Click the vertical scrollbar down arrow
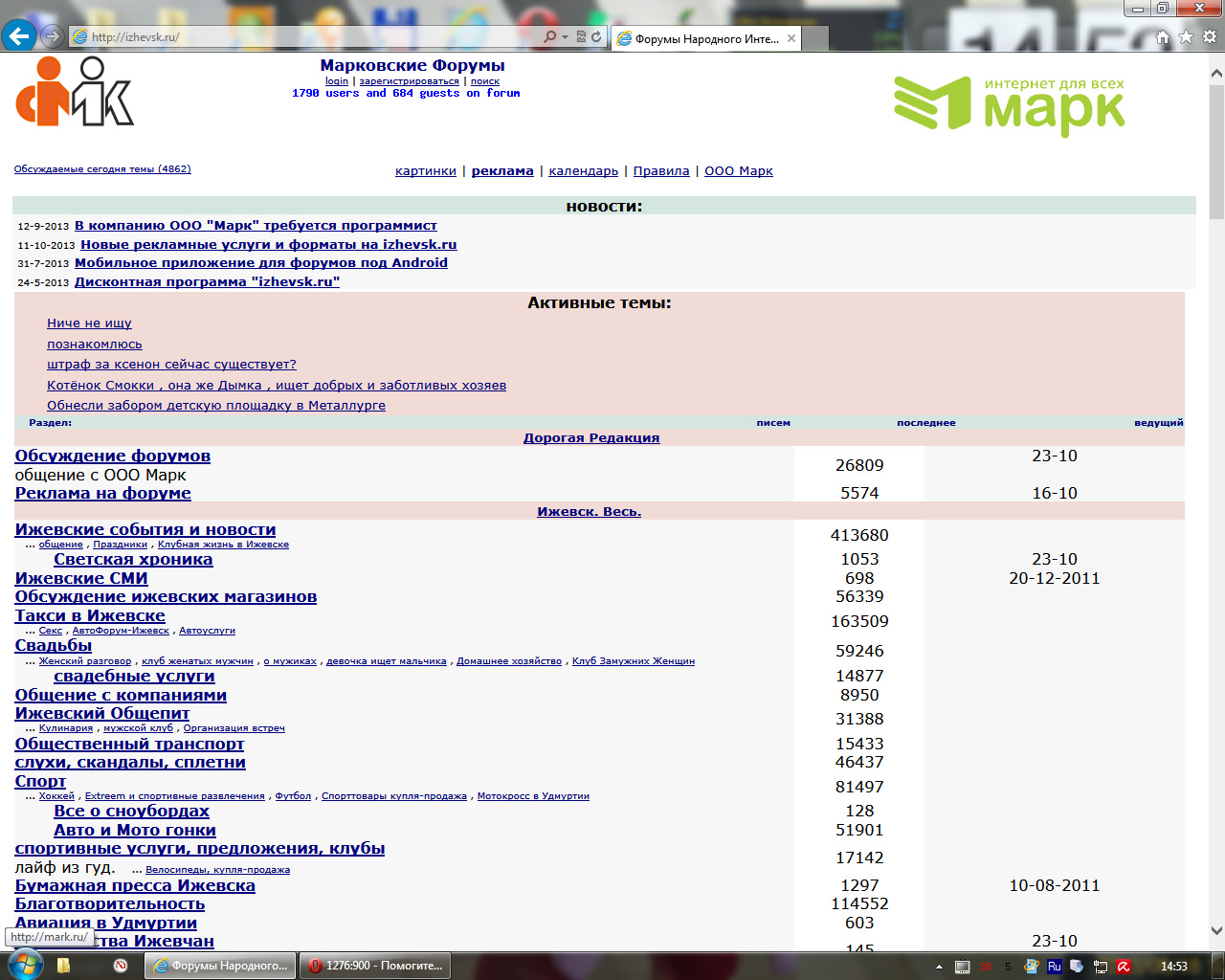The height and width of the screenshot is (980, 1225). point(1216,929)
